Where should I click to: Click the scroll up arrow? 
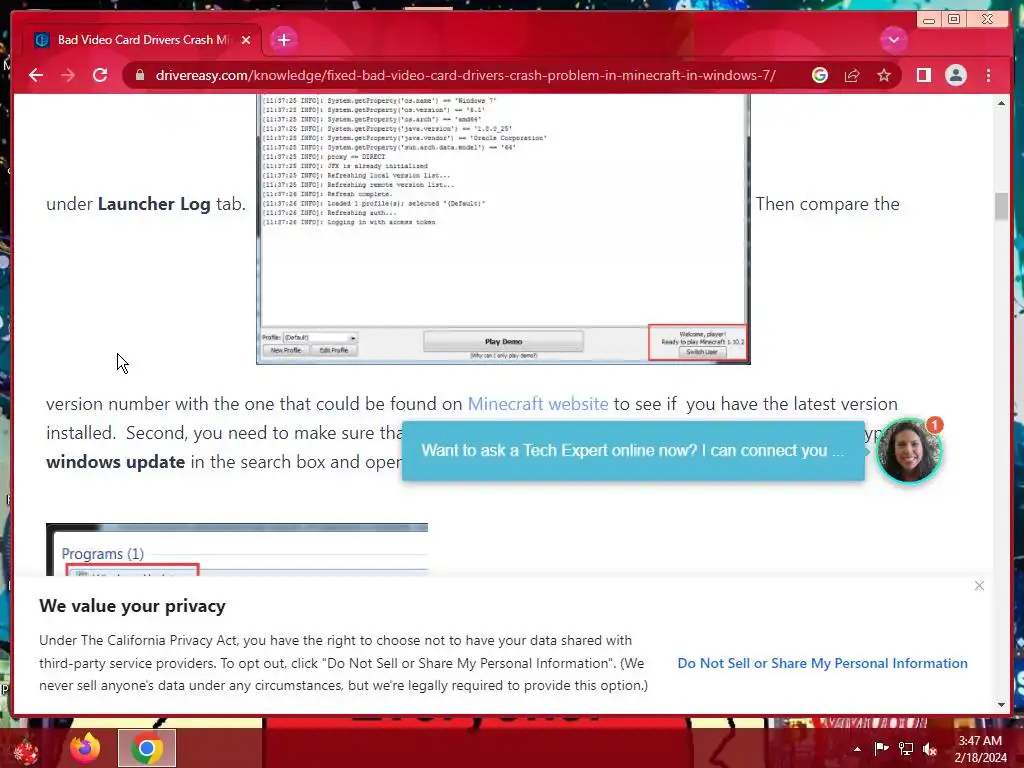[x=1001, y=103]
